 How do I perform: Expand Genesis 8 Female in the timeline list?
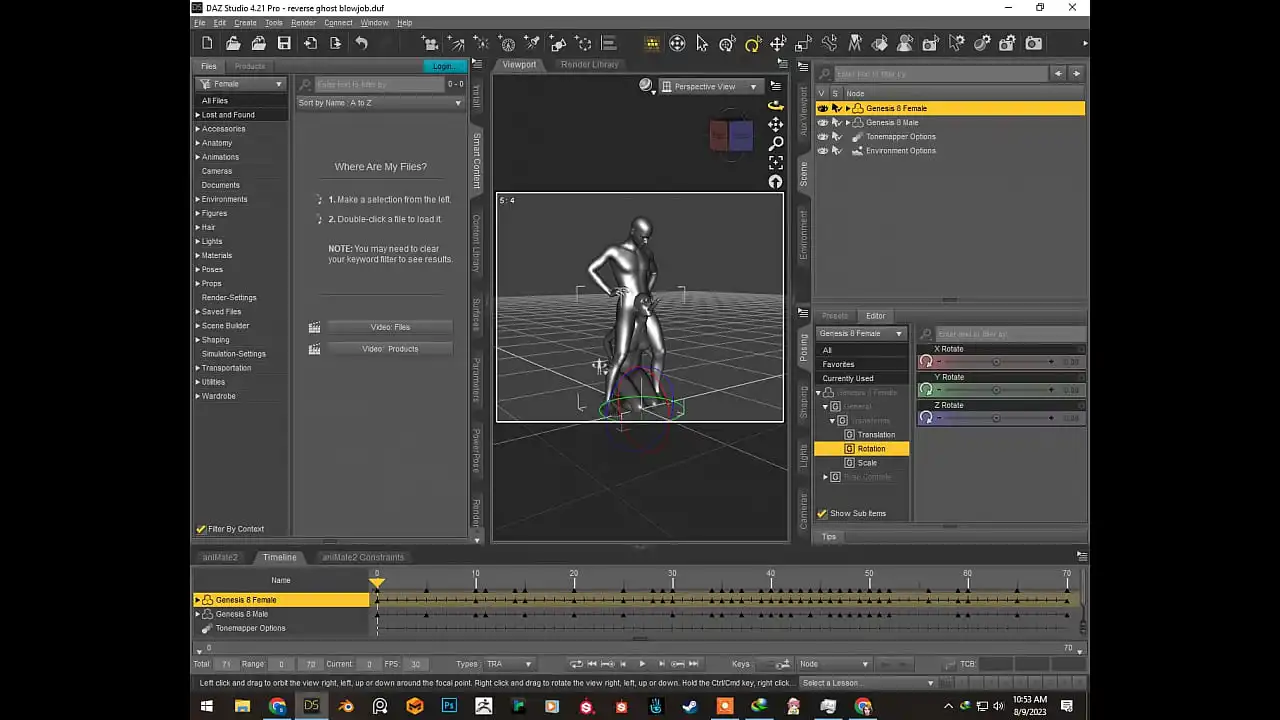click(x=198, y=600)
